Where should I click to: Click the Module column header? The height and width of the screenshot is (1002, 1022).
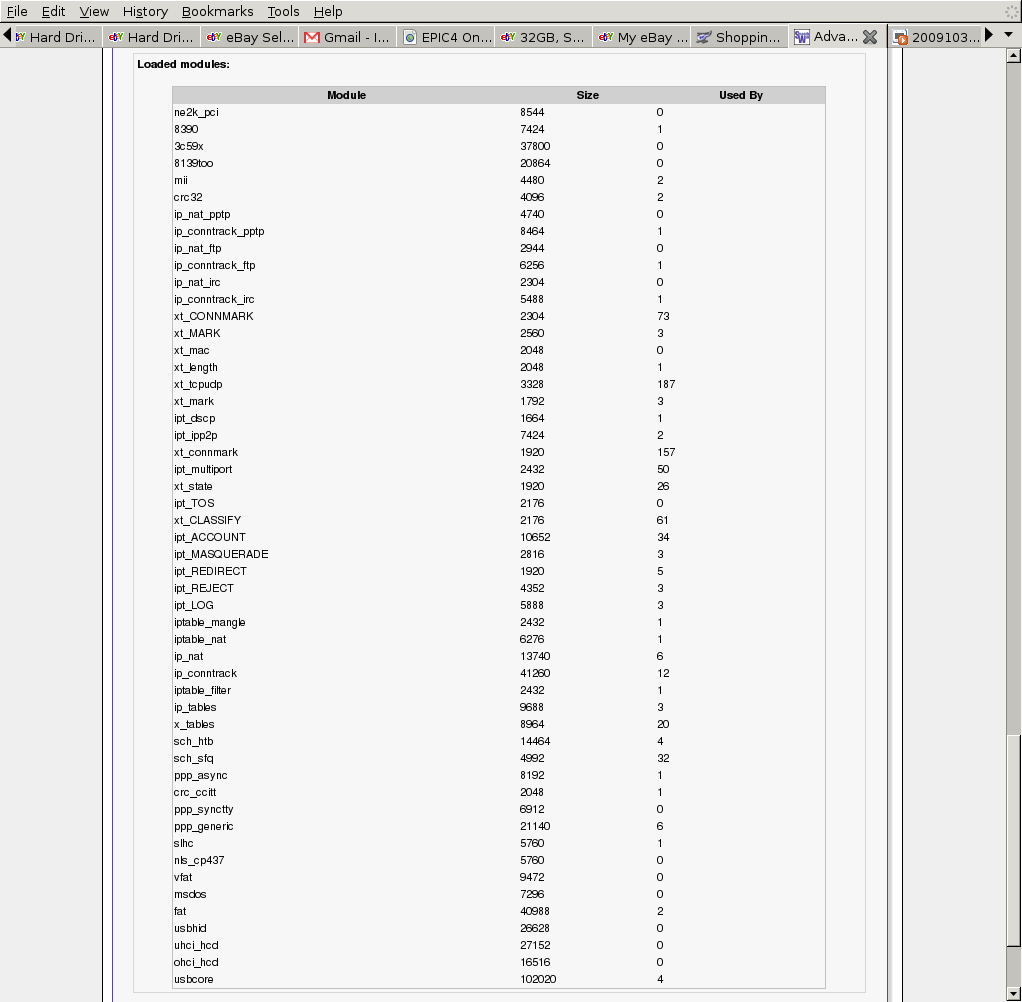[346, 95]
